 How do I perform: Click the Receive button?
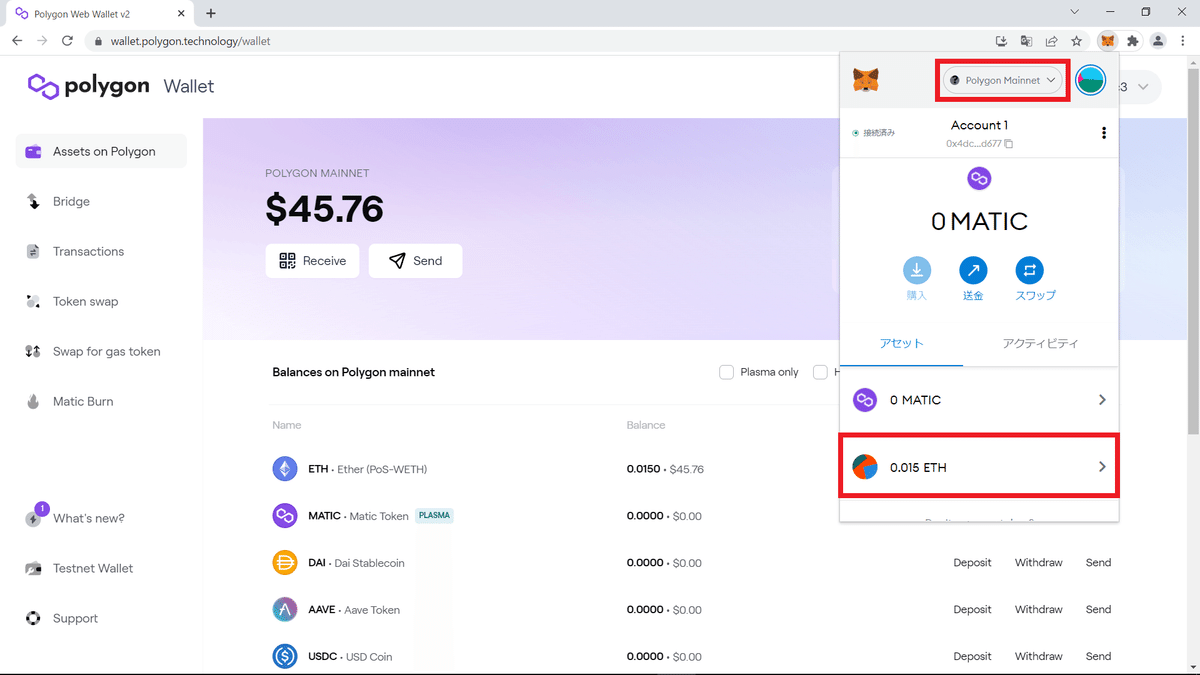312,261
